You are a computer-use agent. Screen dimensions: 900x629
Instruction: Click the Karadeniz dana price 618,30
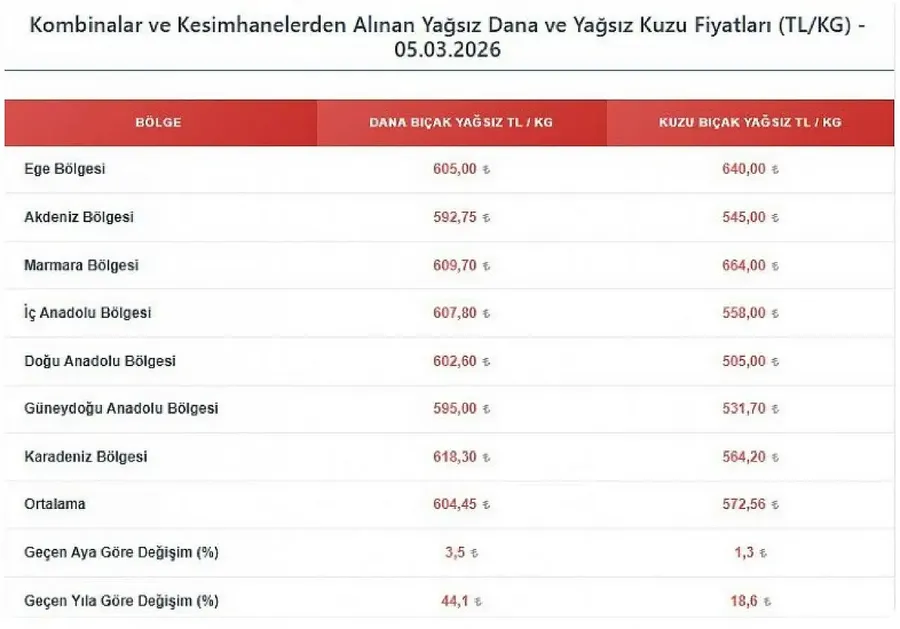[x=455, y=456]
